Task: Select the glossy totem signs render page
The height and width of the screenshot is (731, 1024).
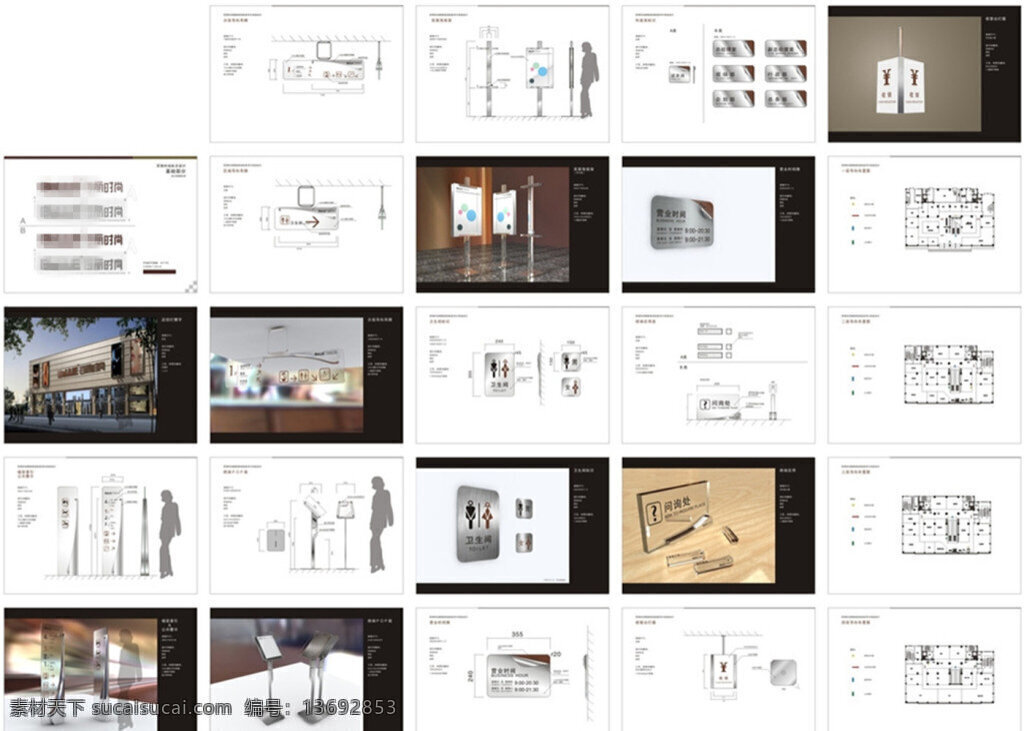Action: coord(100,670)
